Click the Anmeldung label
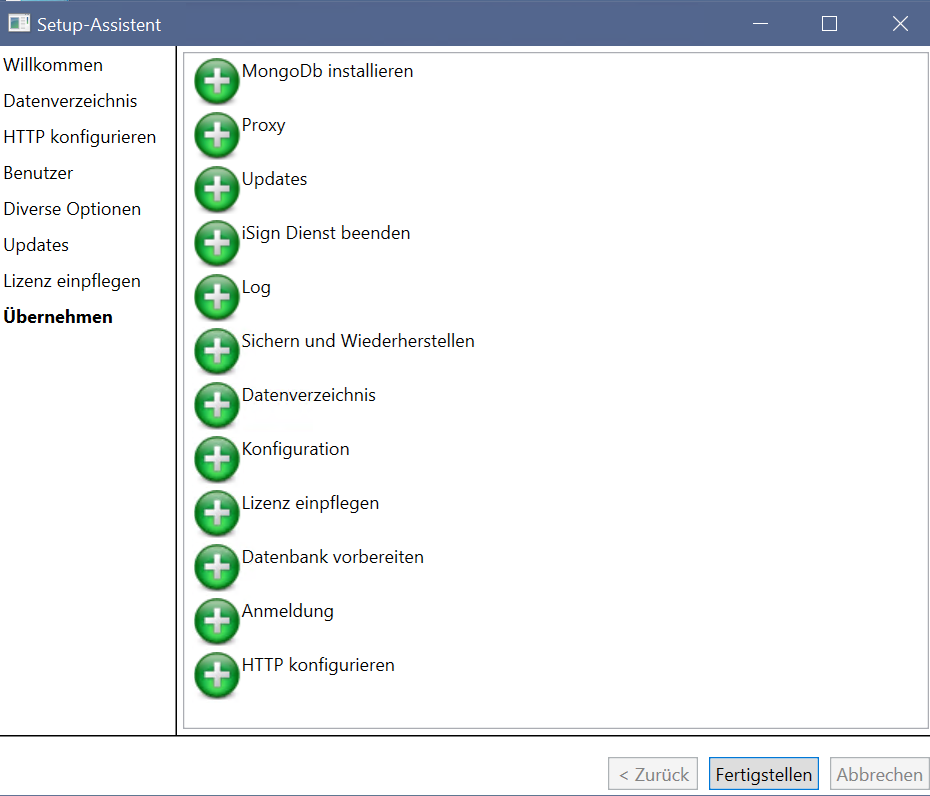 [287, 612]
